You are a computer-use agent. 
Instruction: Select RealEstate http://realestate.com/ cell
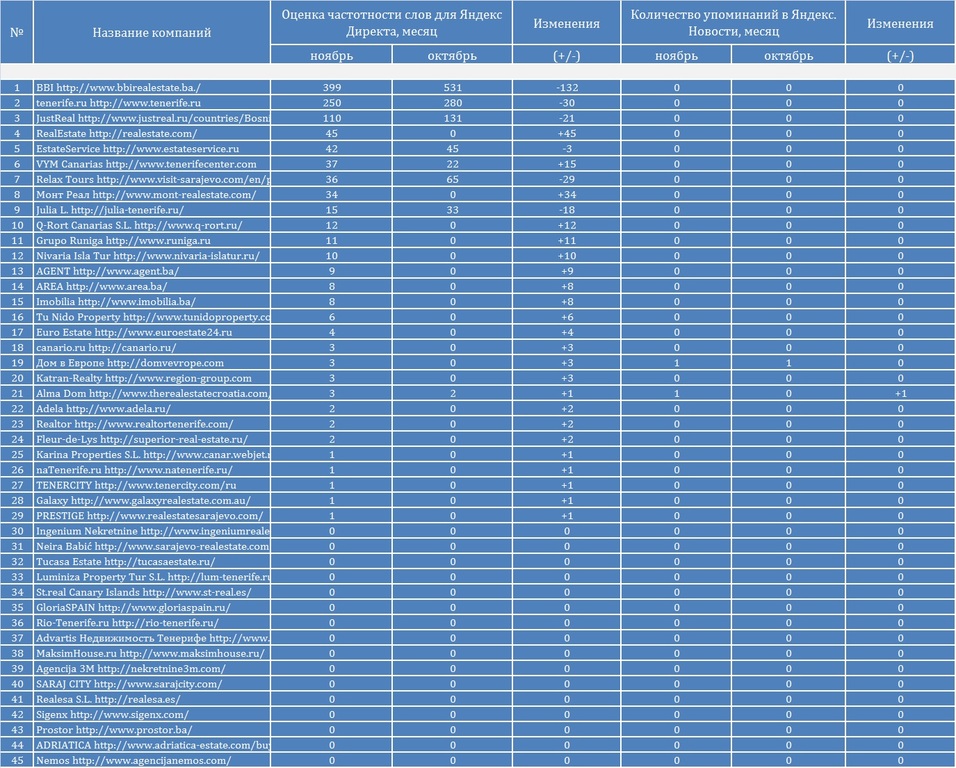click(152, 133)
